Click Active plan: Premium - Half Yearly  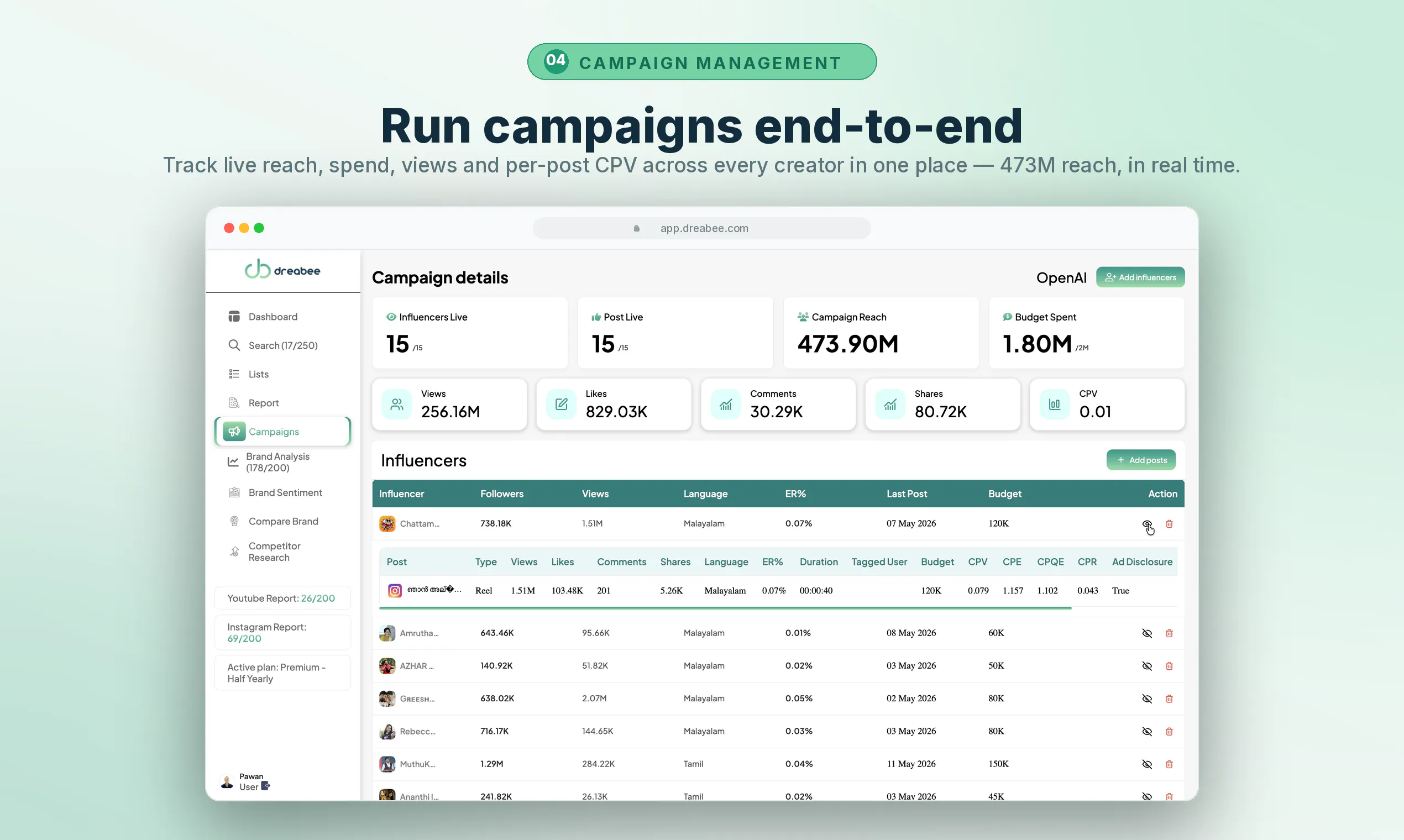(x=282, y=673)
